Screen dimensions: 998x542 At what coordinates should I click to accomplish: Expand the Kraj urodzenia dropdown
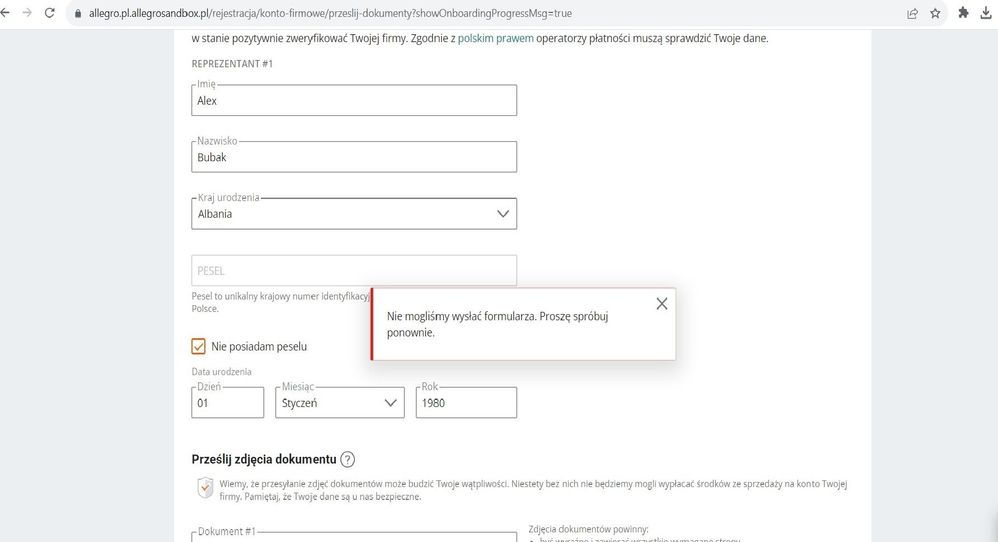(x=354, y=214)
